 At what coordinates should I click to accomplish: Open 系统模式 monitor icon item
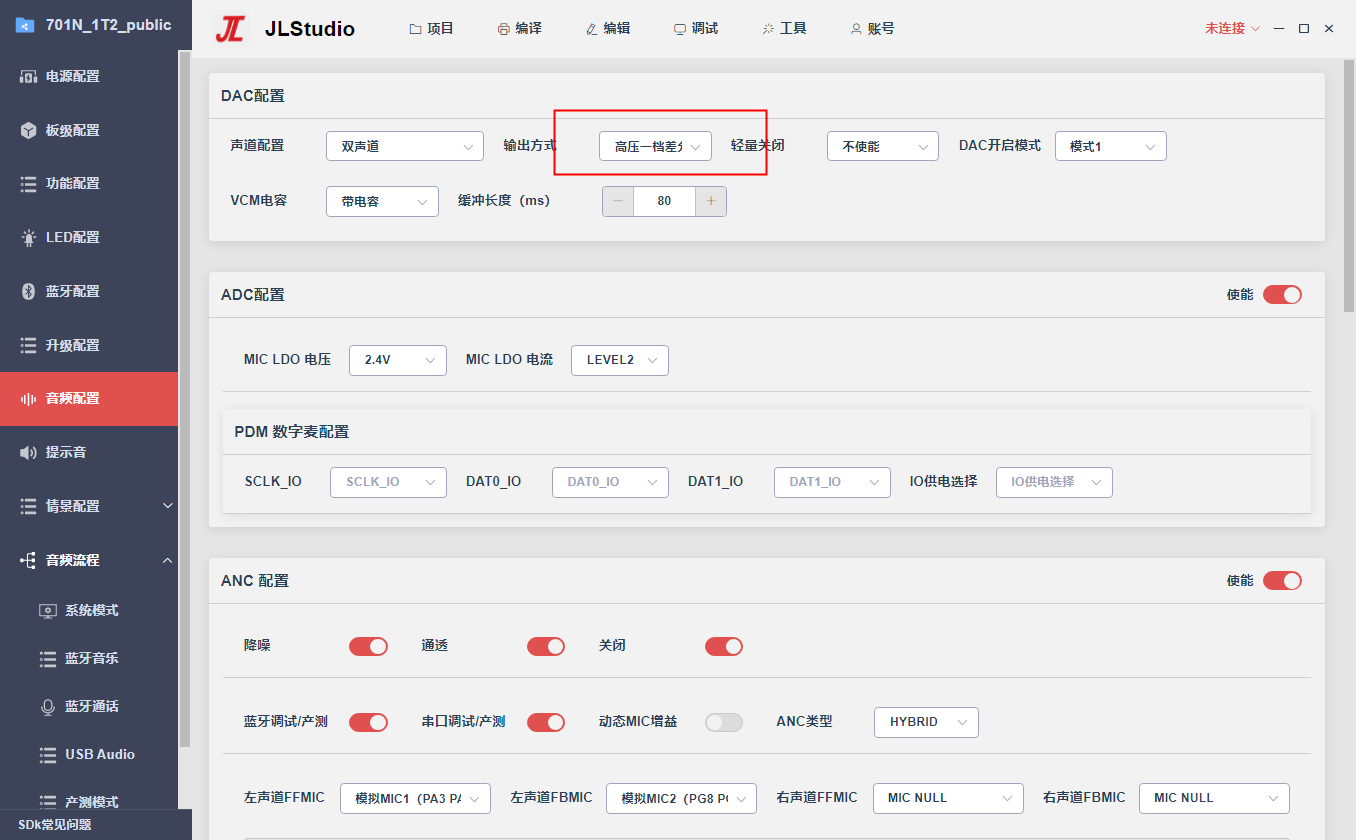89,610
